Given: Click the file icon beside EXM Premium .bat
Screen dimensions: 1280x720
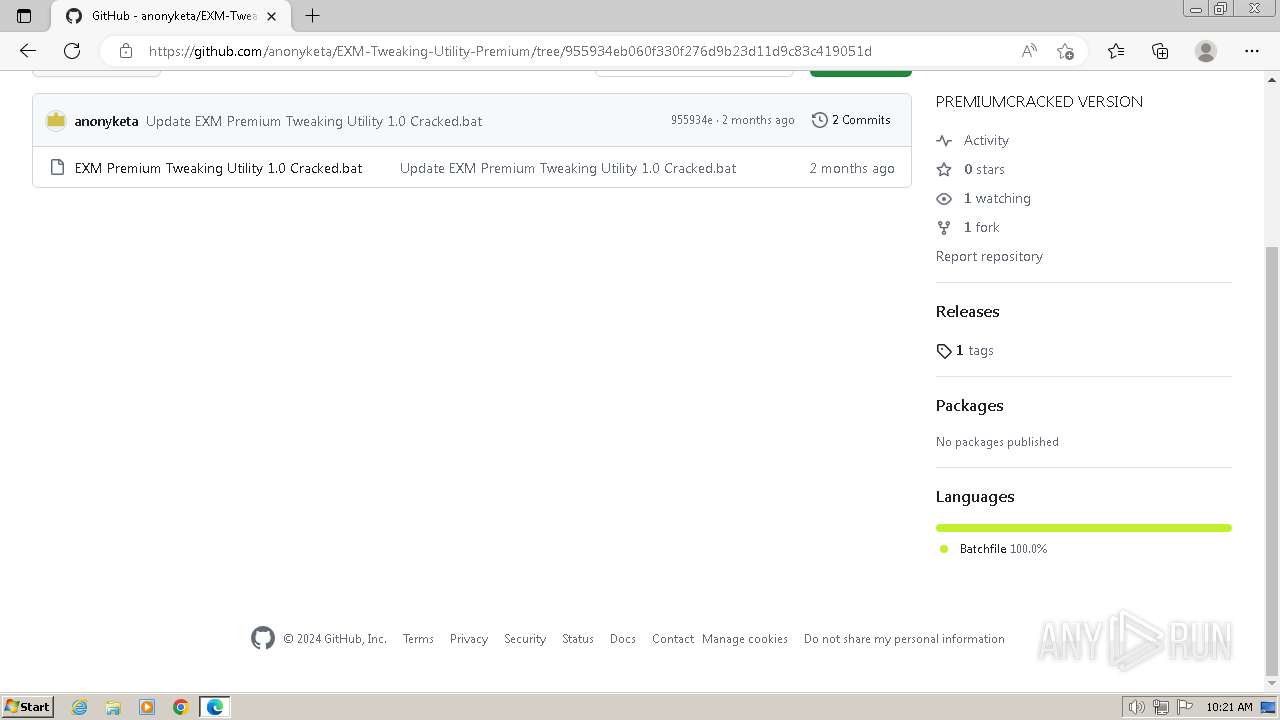Looking at the screenshot, I should (57, 168).
